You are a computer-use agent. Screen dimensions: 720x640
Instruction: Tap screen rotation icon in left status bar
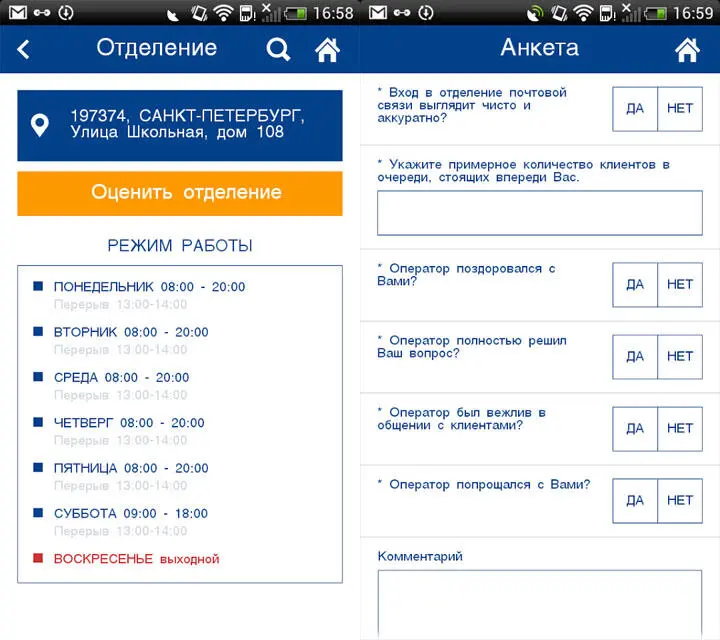[199, 13]
